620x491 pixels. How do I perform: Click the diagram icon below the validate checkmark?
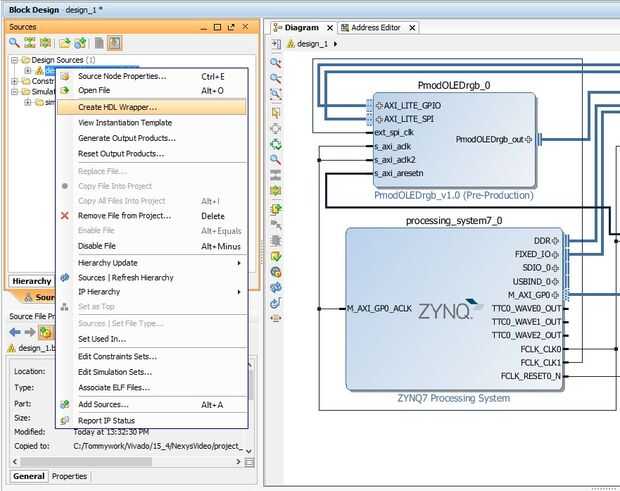[276, 272]
